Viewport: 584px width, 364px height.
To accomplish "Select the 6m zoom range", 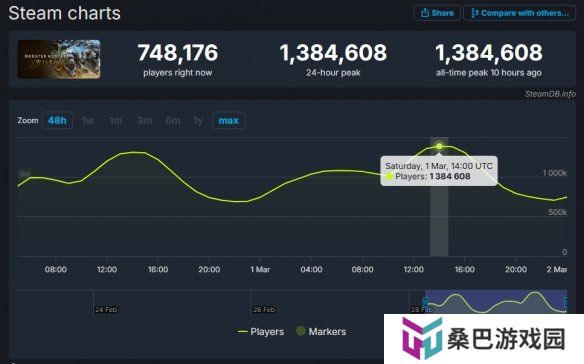I will click(x=173, y=120).
